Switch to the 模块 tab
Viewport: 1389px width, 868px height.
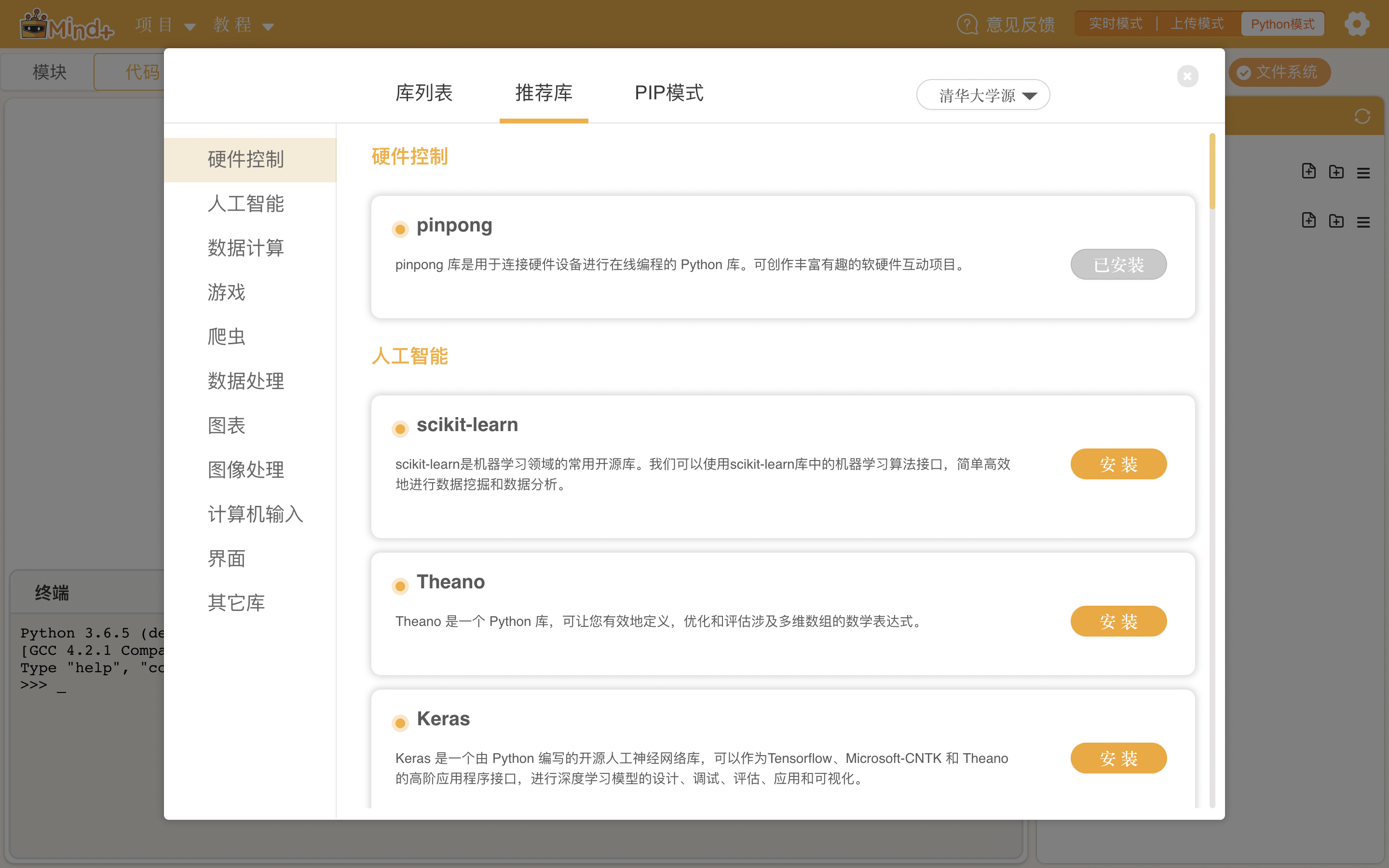(x=49, y=72)
